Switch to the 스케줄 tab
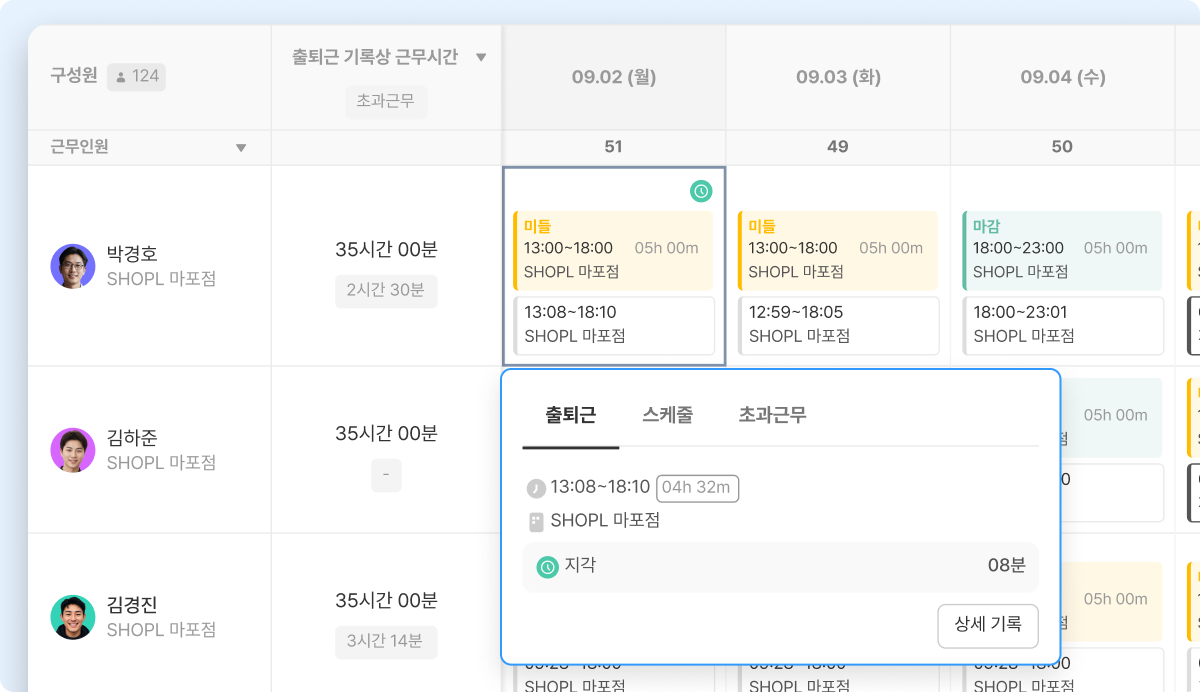 [667, 415]
